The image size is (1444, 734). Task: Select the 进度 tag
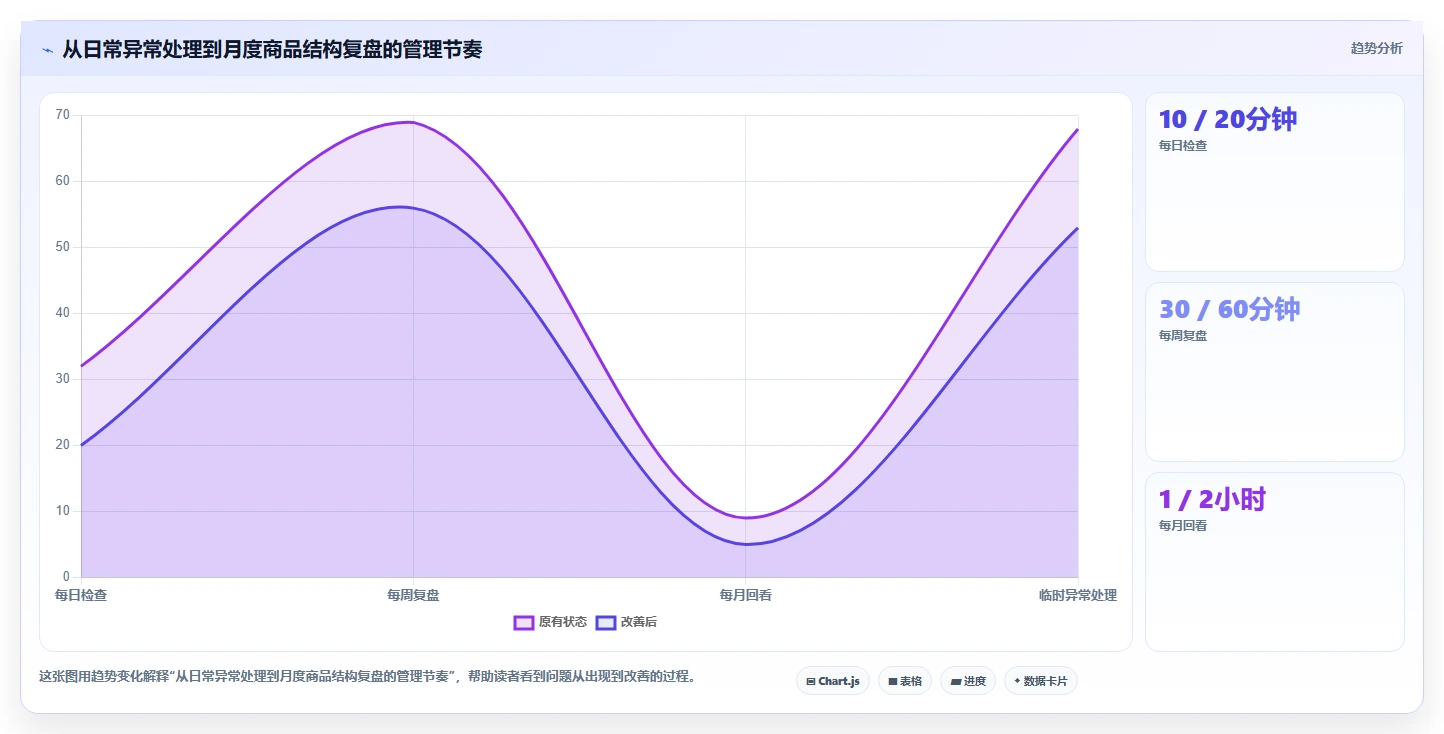coord(968,681)
